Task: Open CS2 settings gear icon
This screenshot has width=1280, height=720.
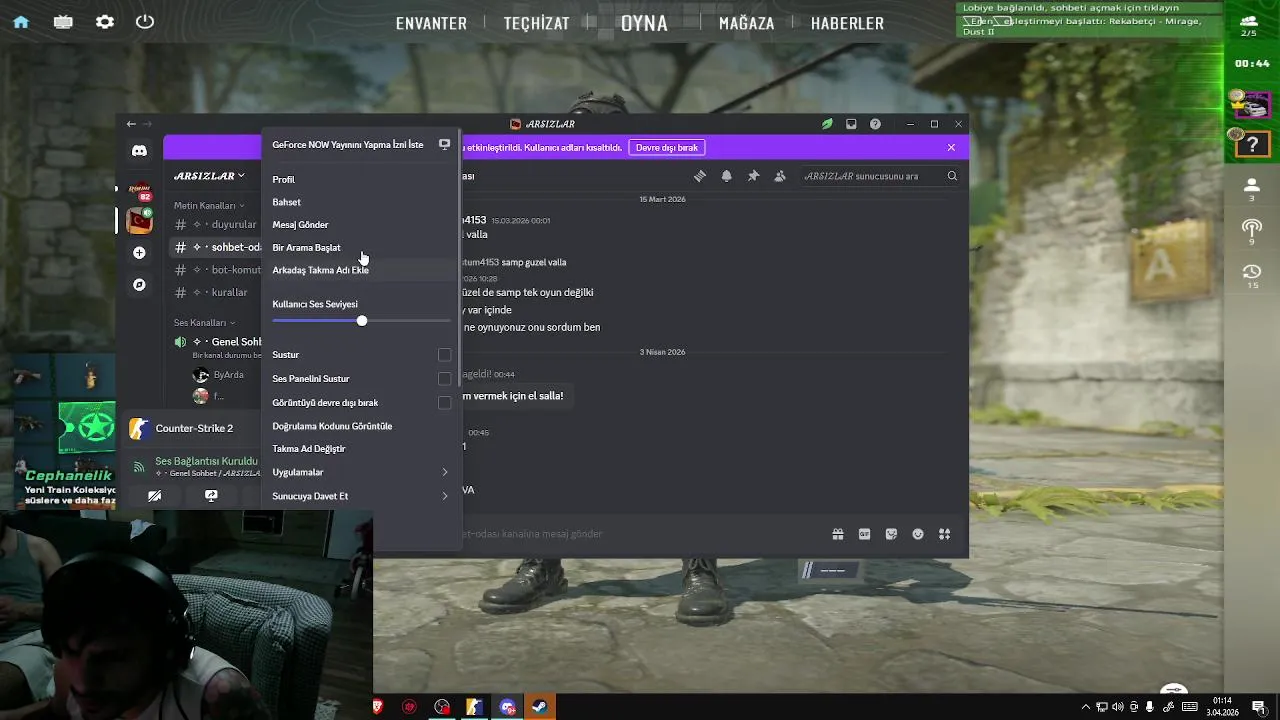Action: [104, 21]
